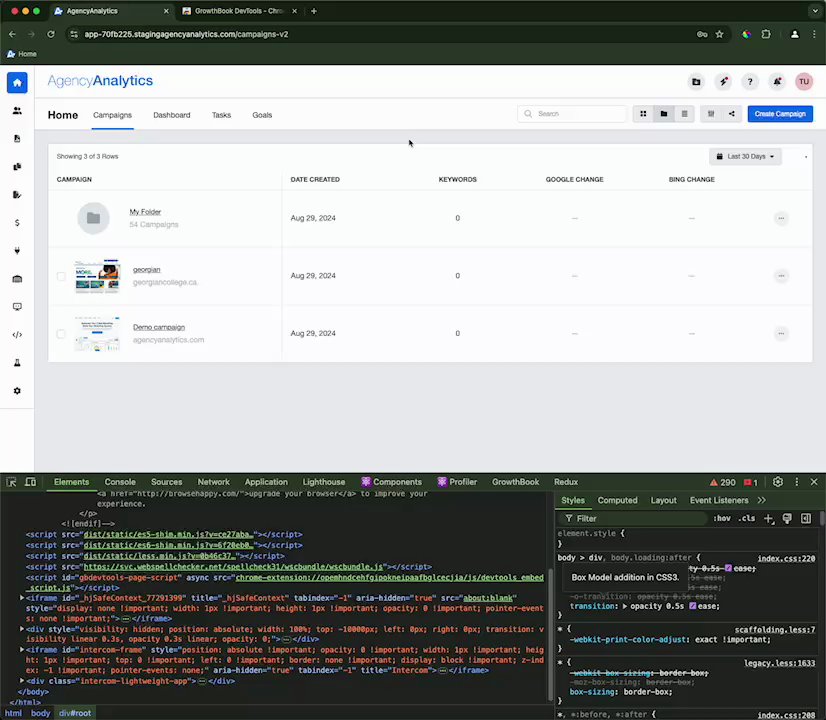Click the monitor icon in the left sidebar

[17, 307]
